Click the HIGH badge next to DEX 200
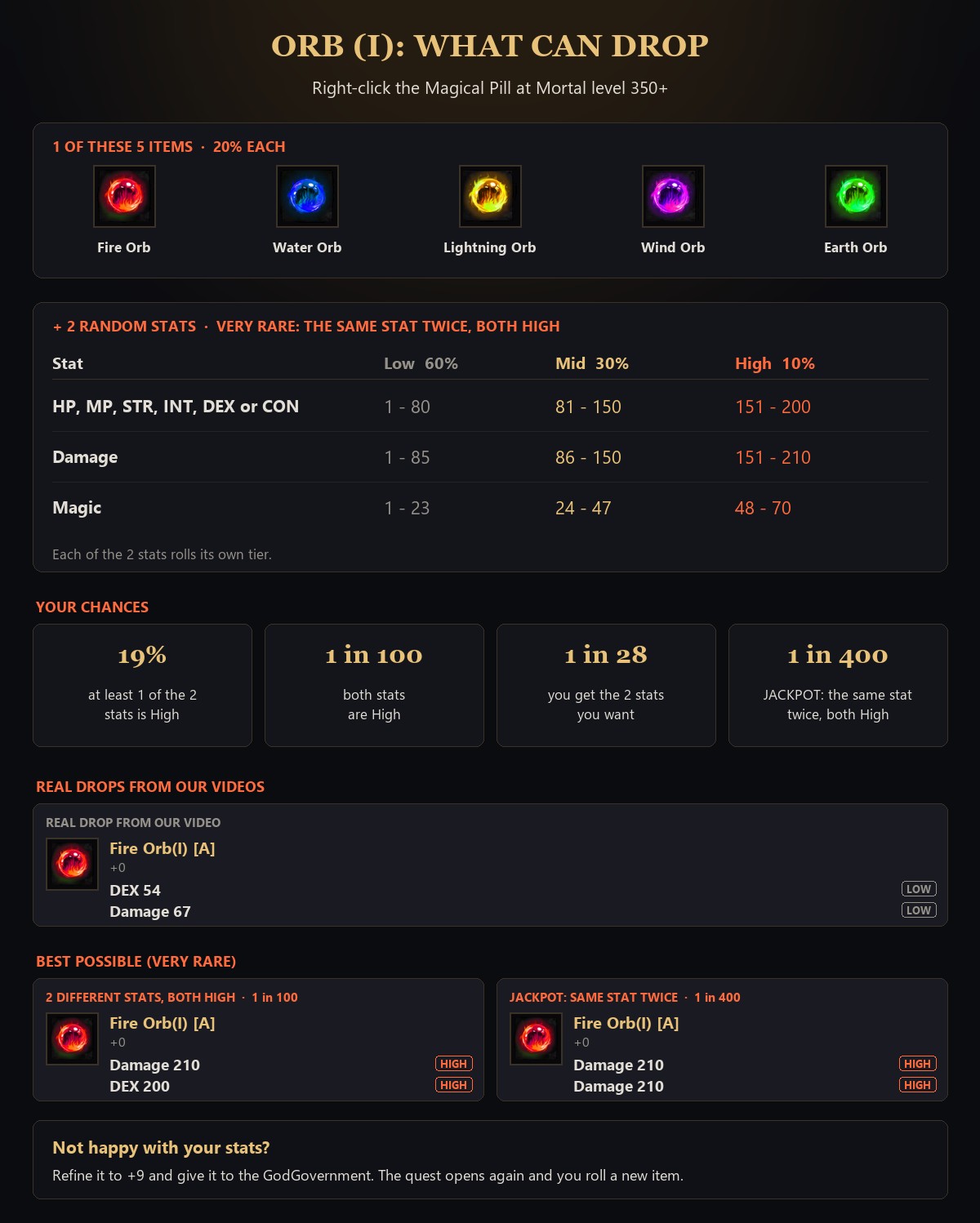The width and height of the screenshot is (980, 1223). click(x=453, y=1085)
